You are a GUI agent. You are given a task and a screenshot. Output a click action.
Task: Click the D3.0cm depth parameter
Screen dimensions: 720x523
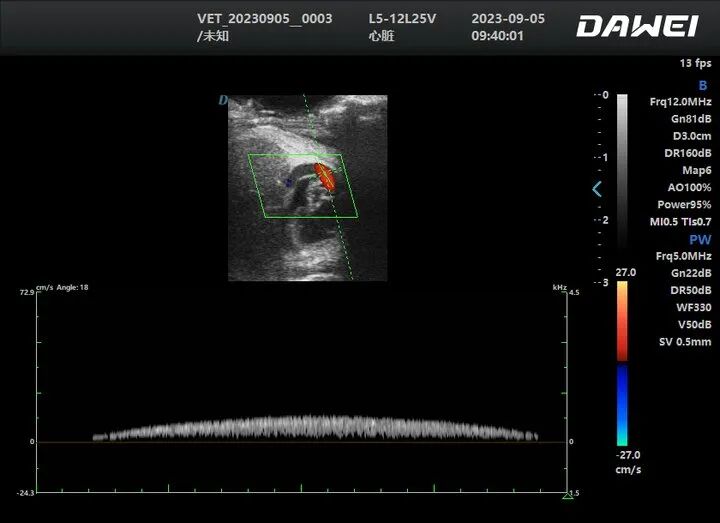click(692, 136)
